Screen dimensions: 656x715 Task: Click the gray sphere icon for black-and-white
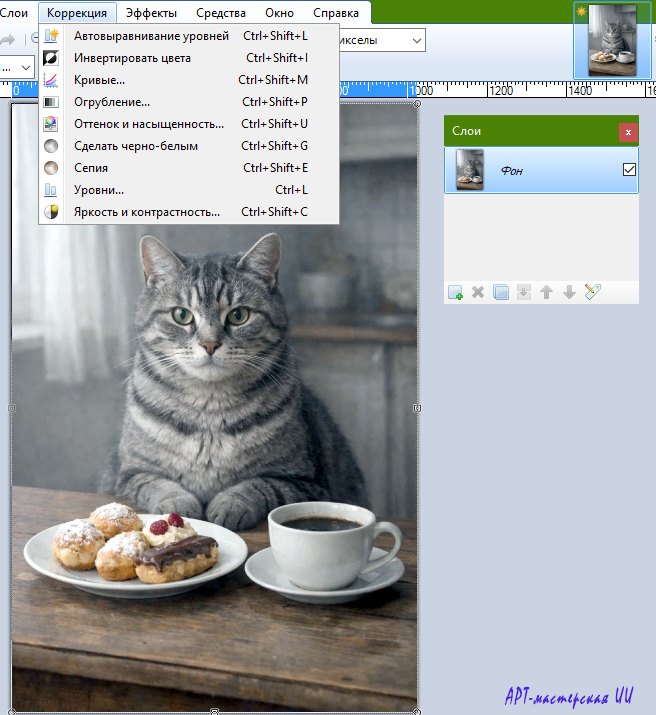(51, 146)
